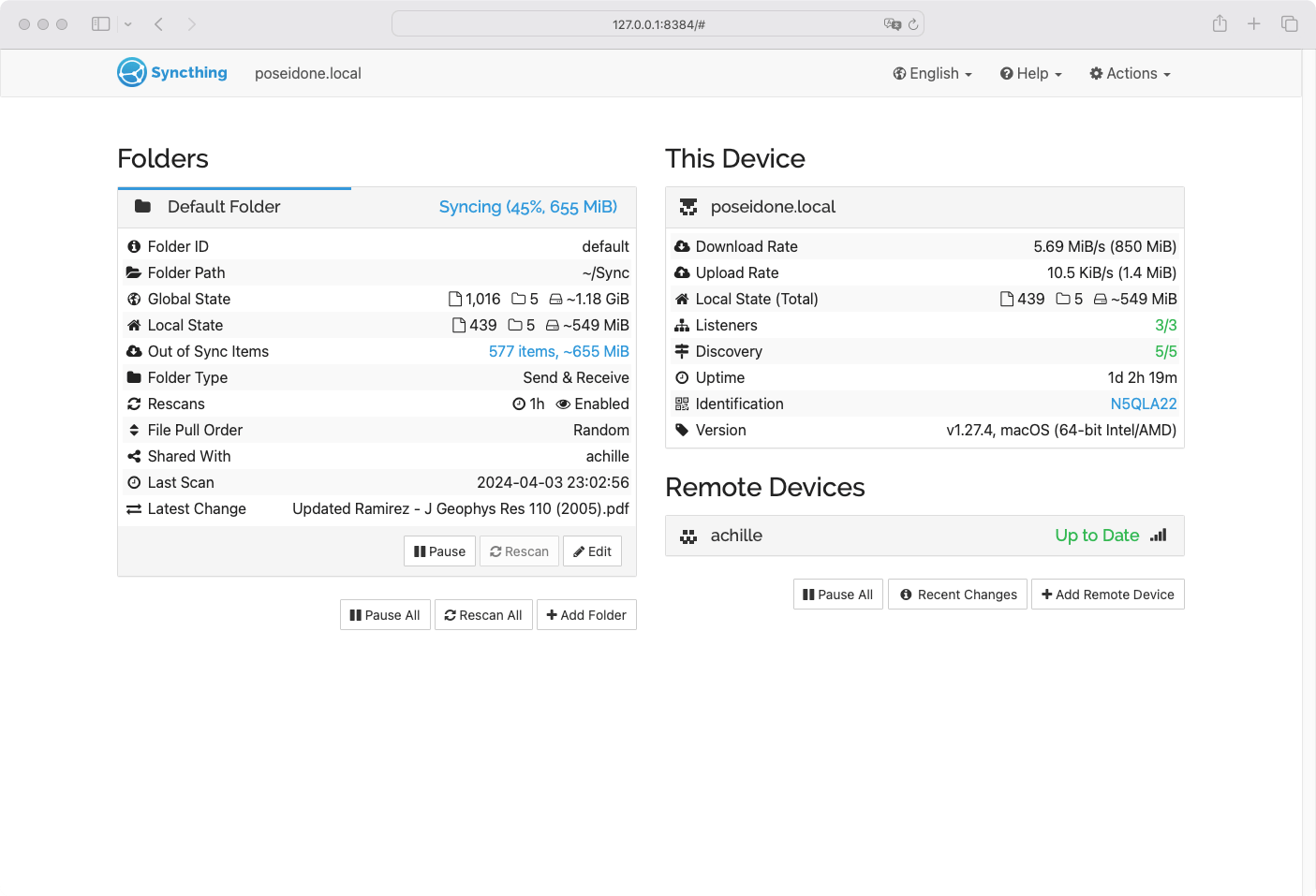Open the Actions dropdown menu
Viewport: 1316px width, 896px height.
1130,73
